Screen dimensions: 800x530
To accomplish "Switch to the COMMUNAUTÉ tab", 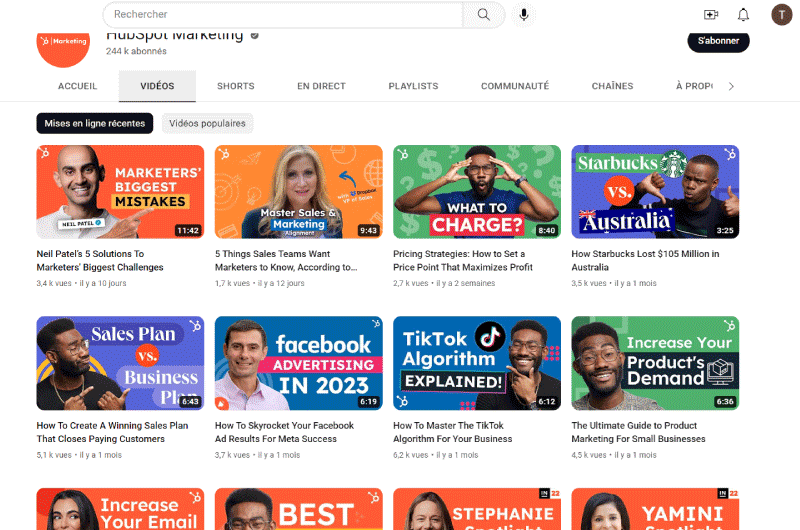I will pos(515,86).
